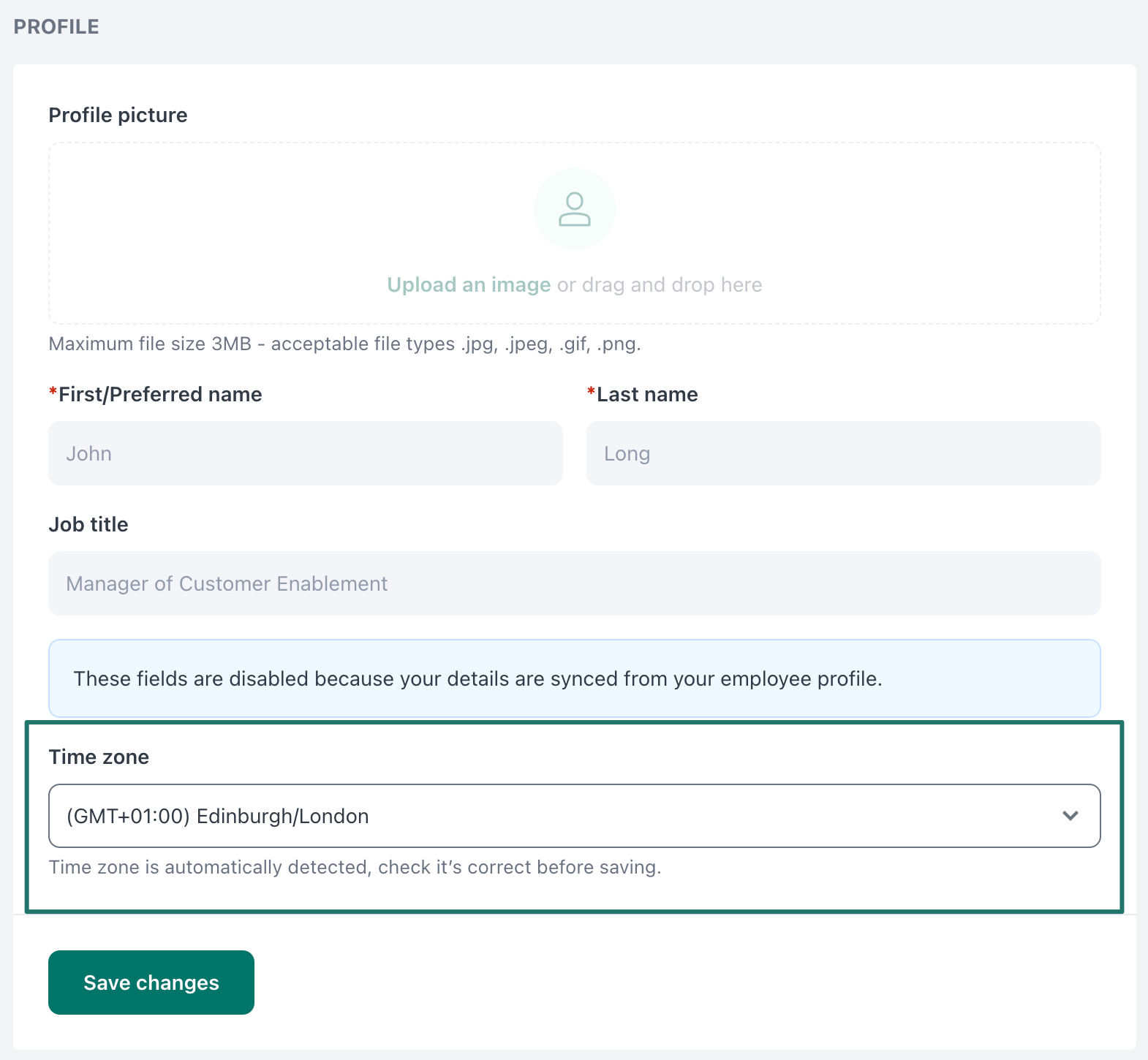The width and height of the screenshot is (1148, 1060).
Task: Click the First/Preferred name field showing John
Action: point(306,453)
